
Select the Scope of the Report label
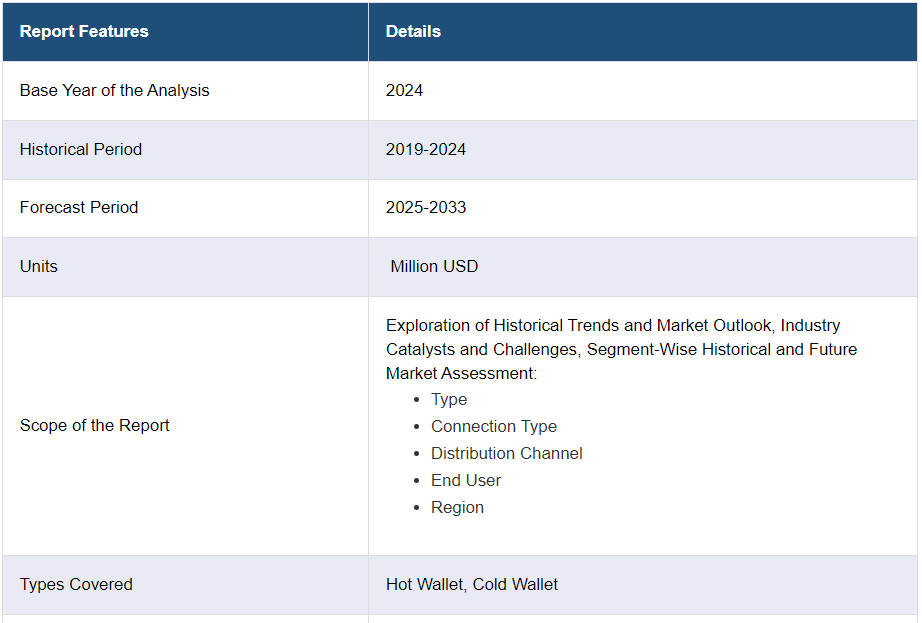tap(95, 425)
